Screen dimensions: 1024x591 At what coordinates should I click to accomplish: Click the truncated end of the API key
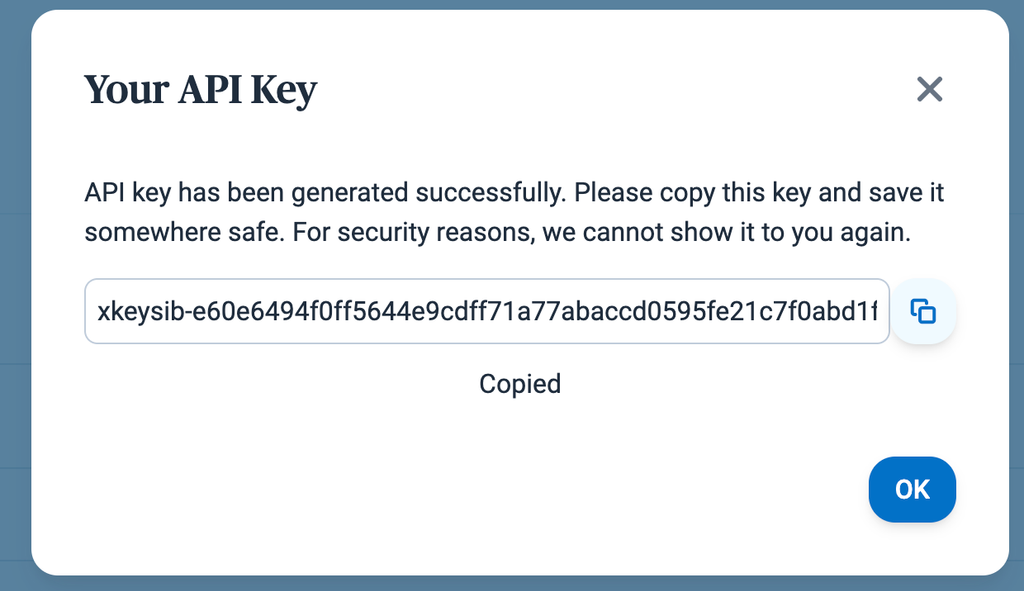point(849,311)
